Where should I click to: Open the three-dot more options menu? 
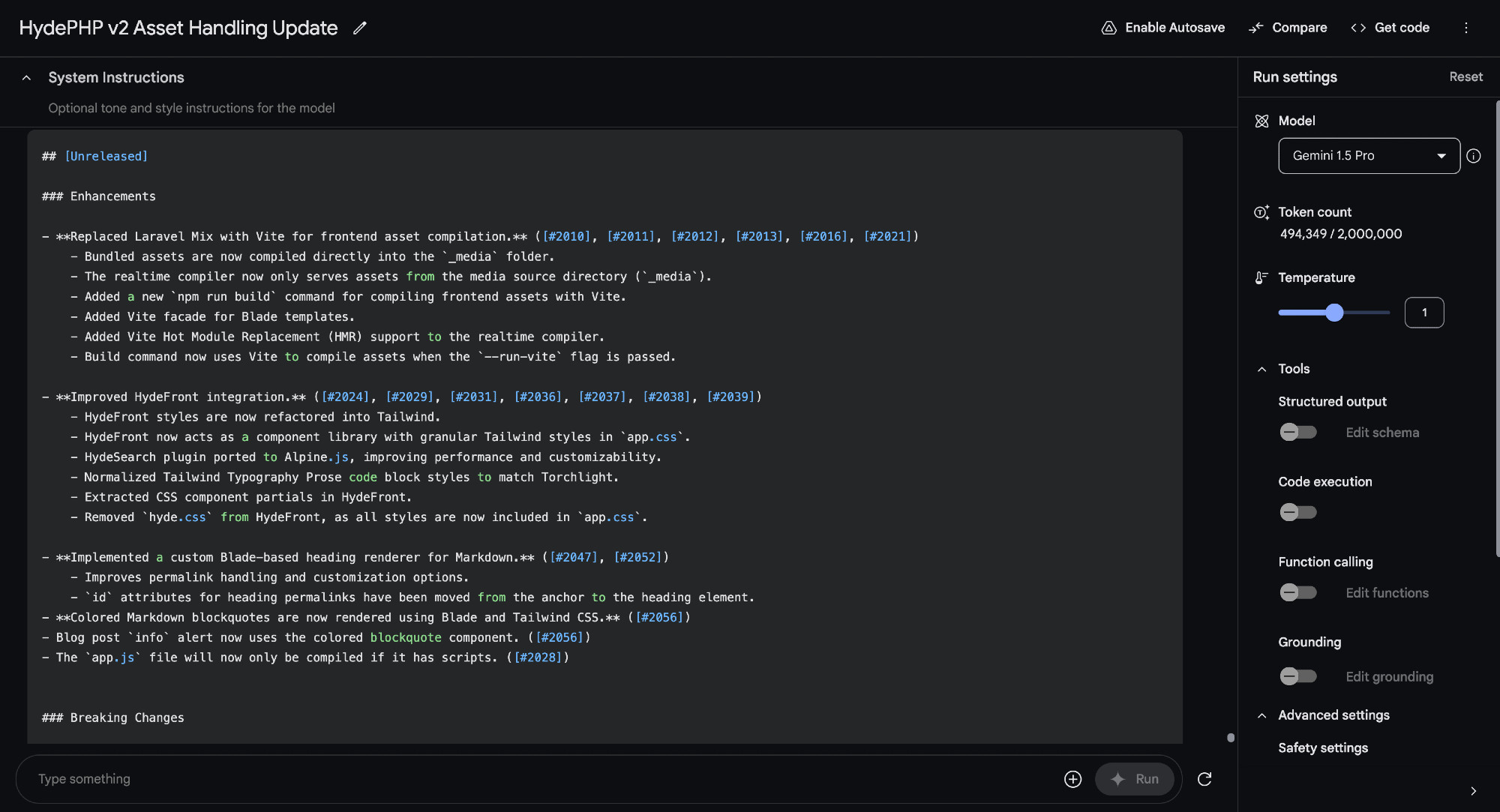click(1466, 28)
